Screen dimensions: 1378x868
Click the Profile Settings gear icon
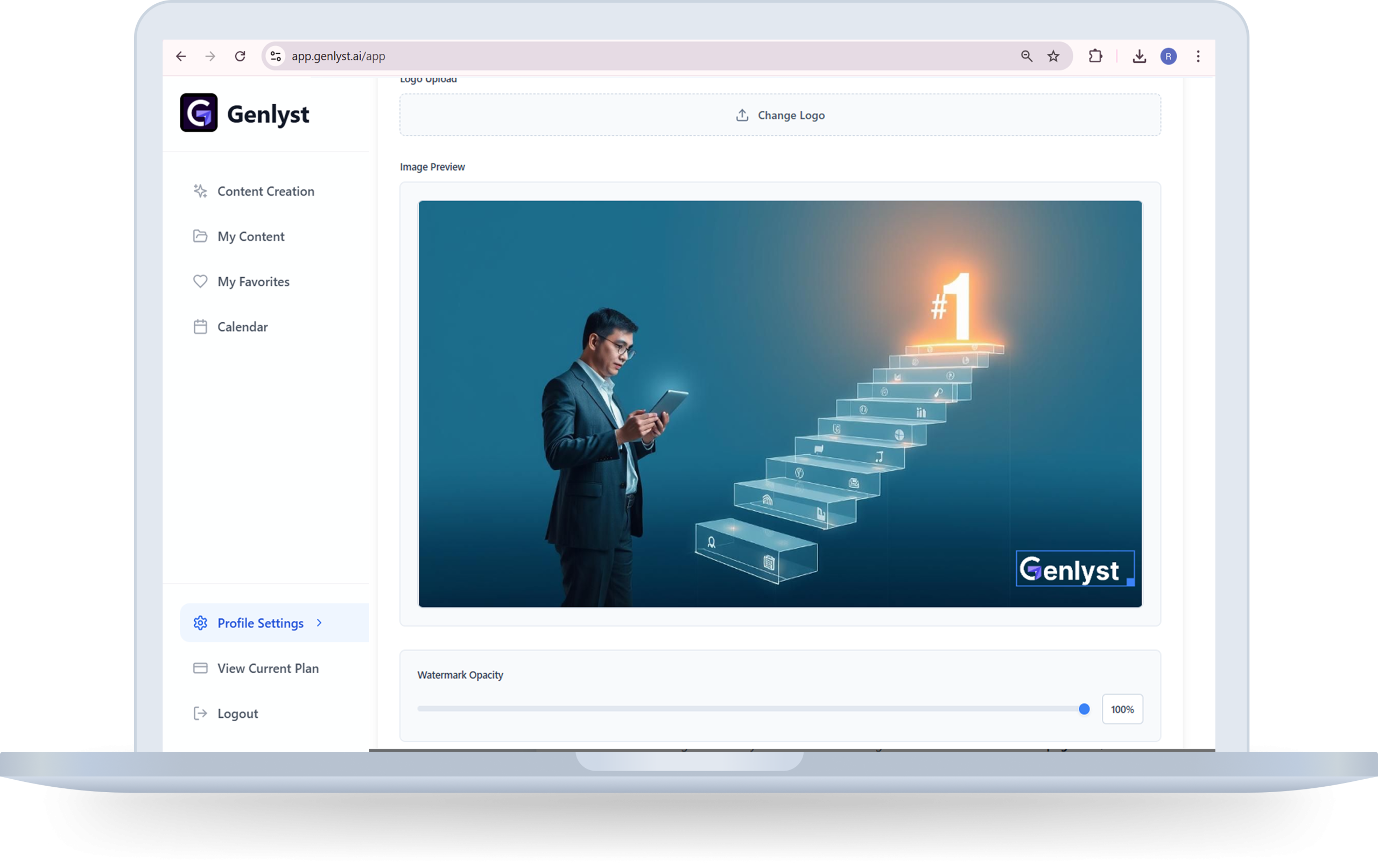[200, 623]
